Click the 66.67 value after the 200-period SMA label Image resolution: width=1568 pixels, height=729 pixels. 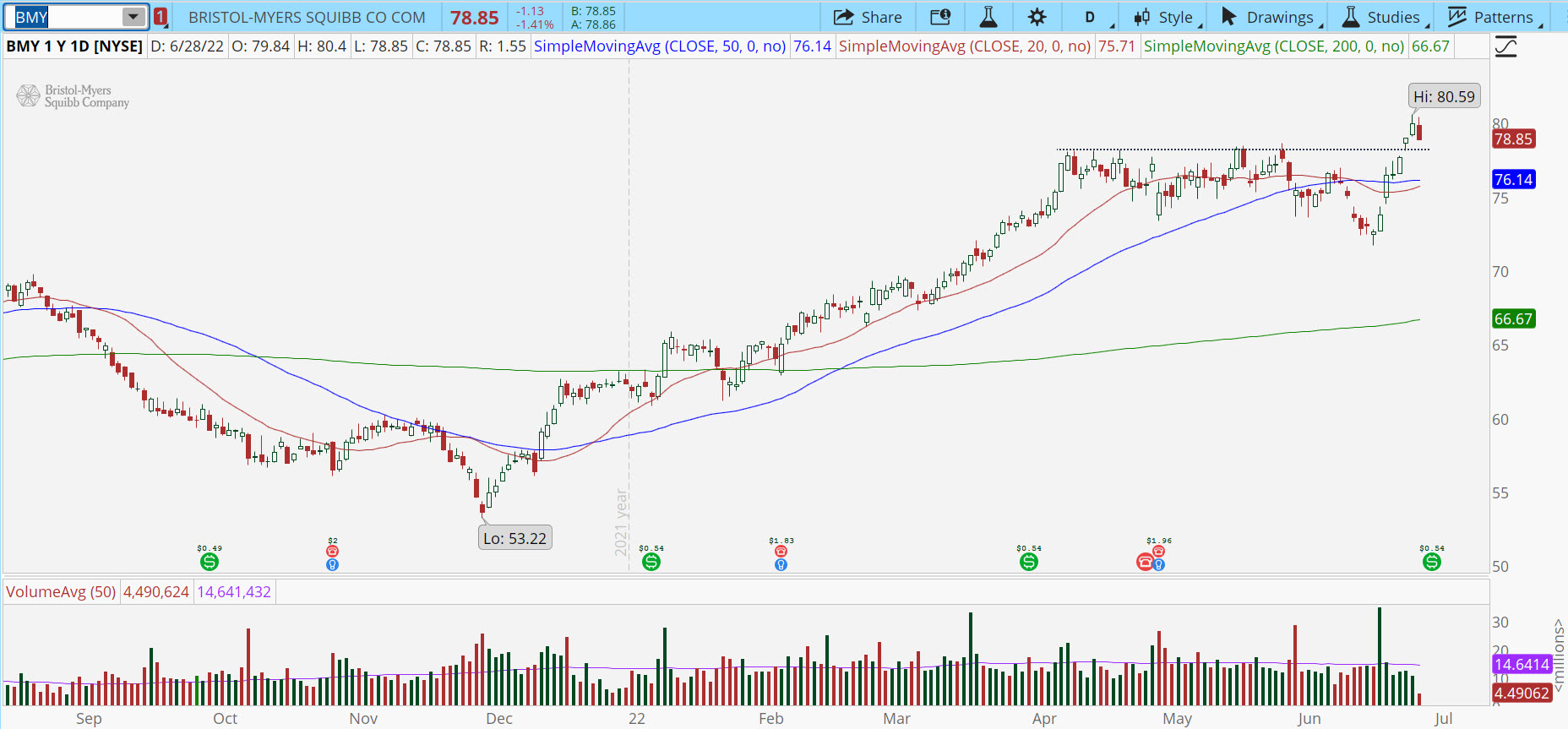pos(1430,46)
